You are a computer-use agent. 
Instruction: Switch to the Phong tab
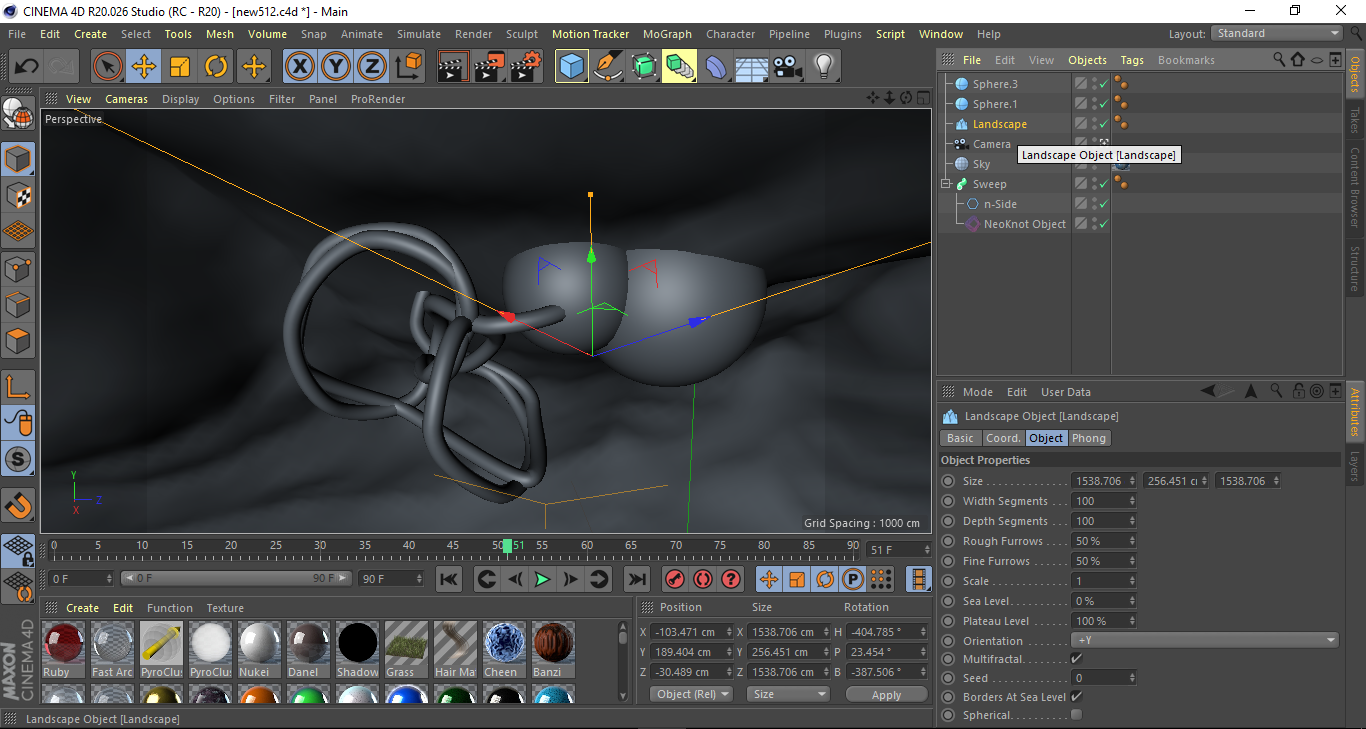pos(1089,438)
